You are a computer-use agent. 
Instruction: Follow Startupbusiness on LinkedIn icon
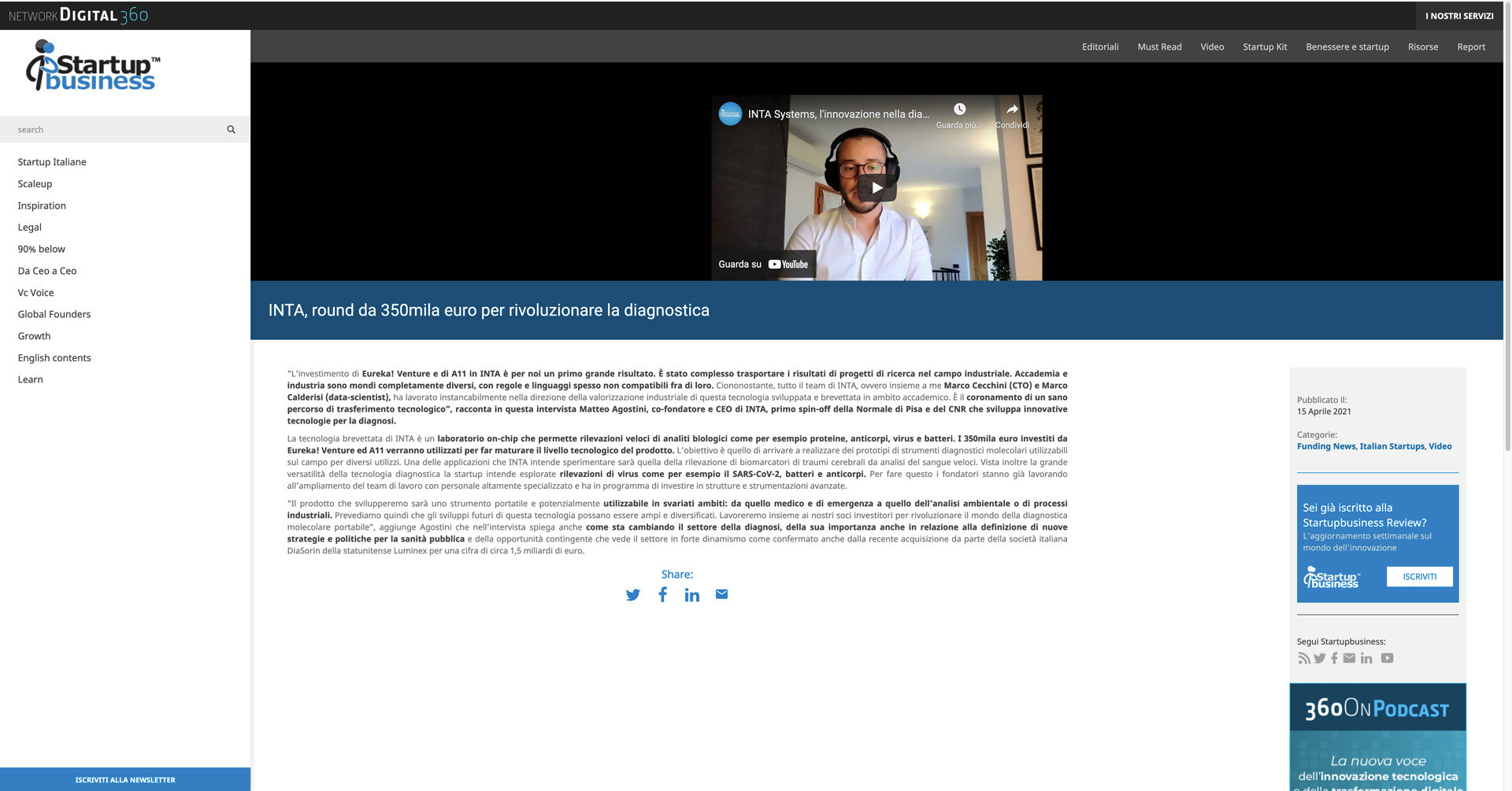click(x=1366, y=658)
